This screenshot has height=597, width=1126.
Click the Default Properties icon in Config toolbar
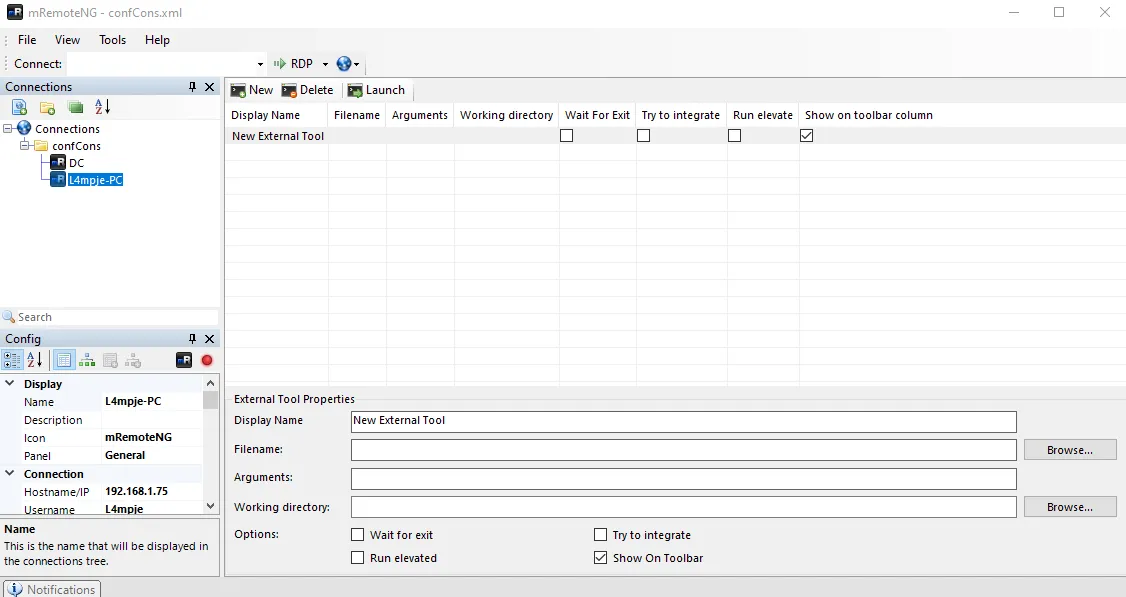click(x=110, y=360)
